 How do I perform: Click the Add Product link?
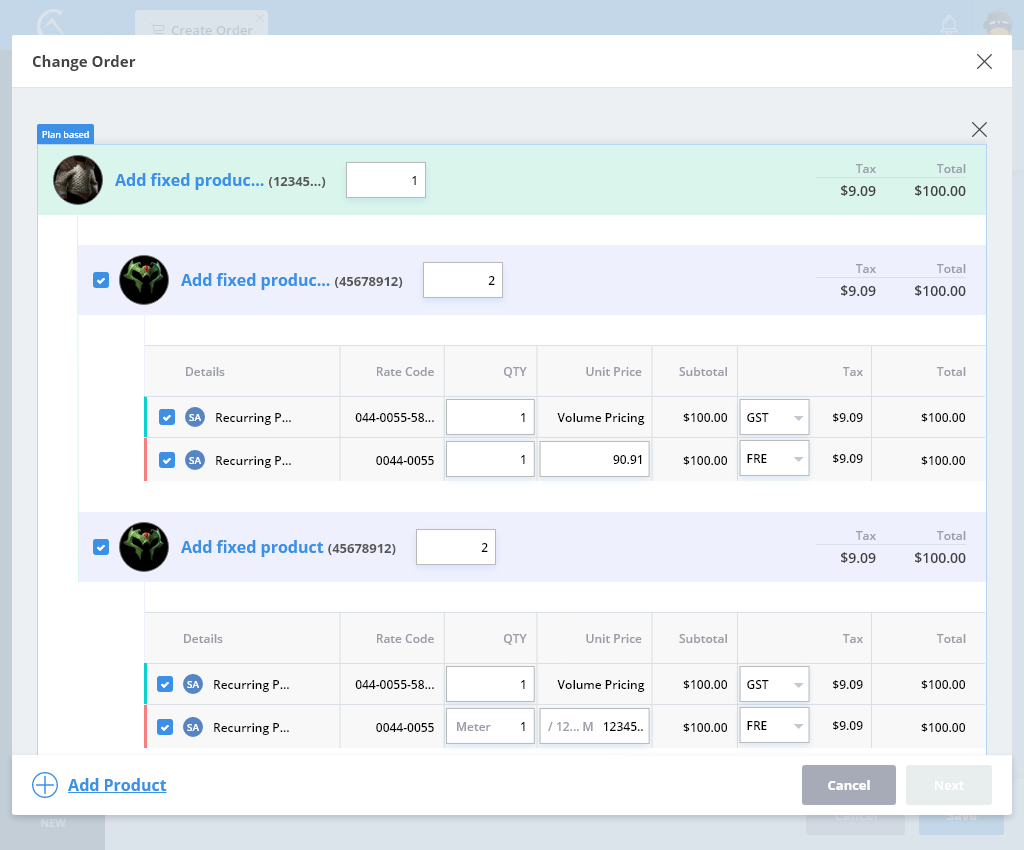click(x=117, y=785)
